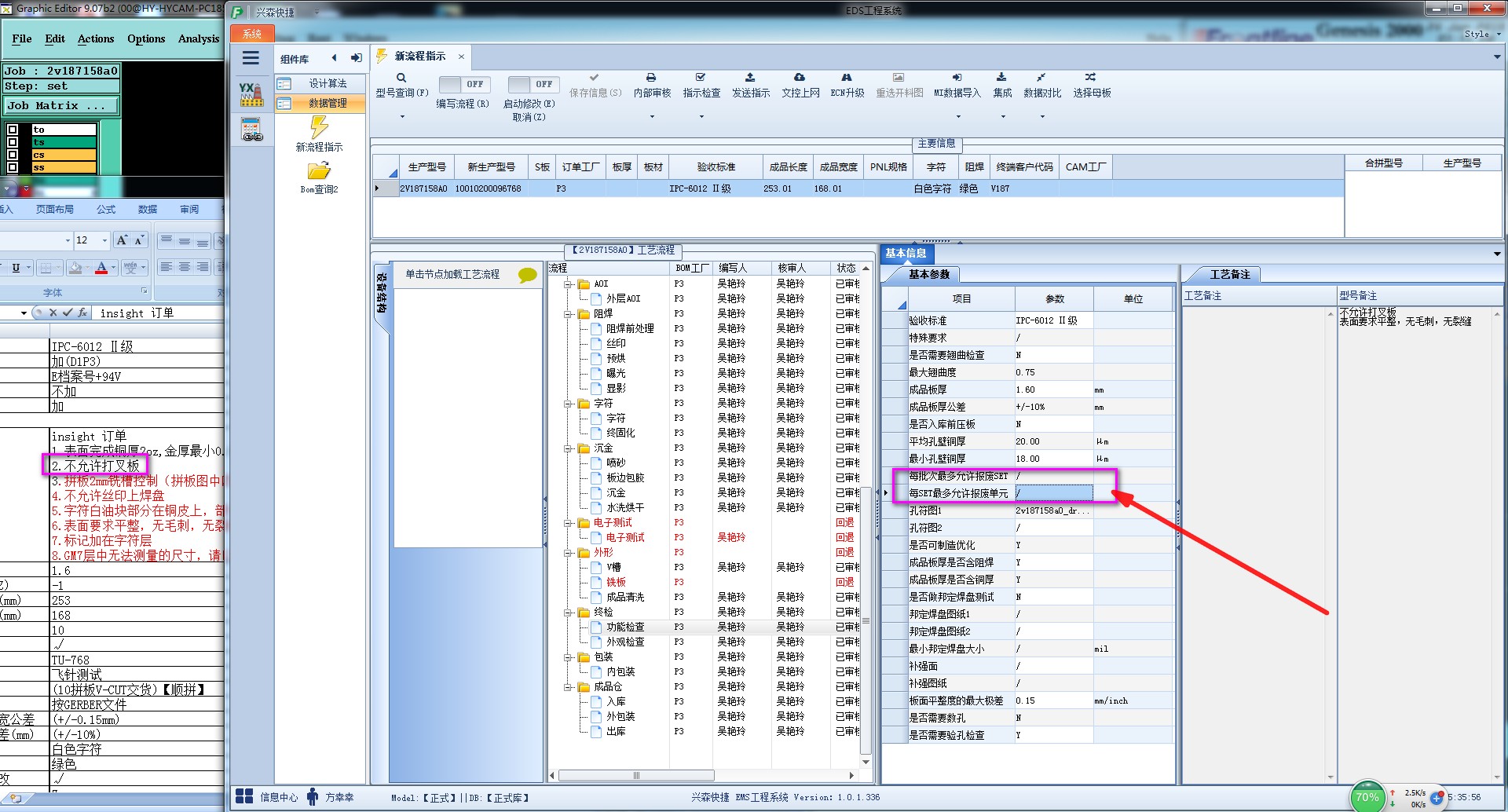Viewport: 1508px width, 812px height.
Task: Click the underline U button in Excel
Action: 16,268
